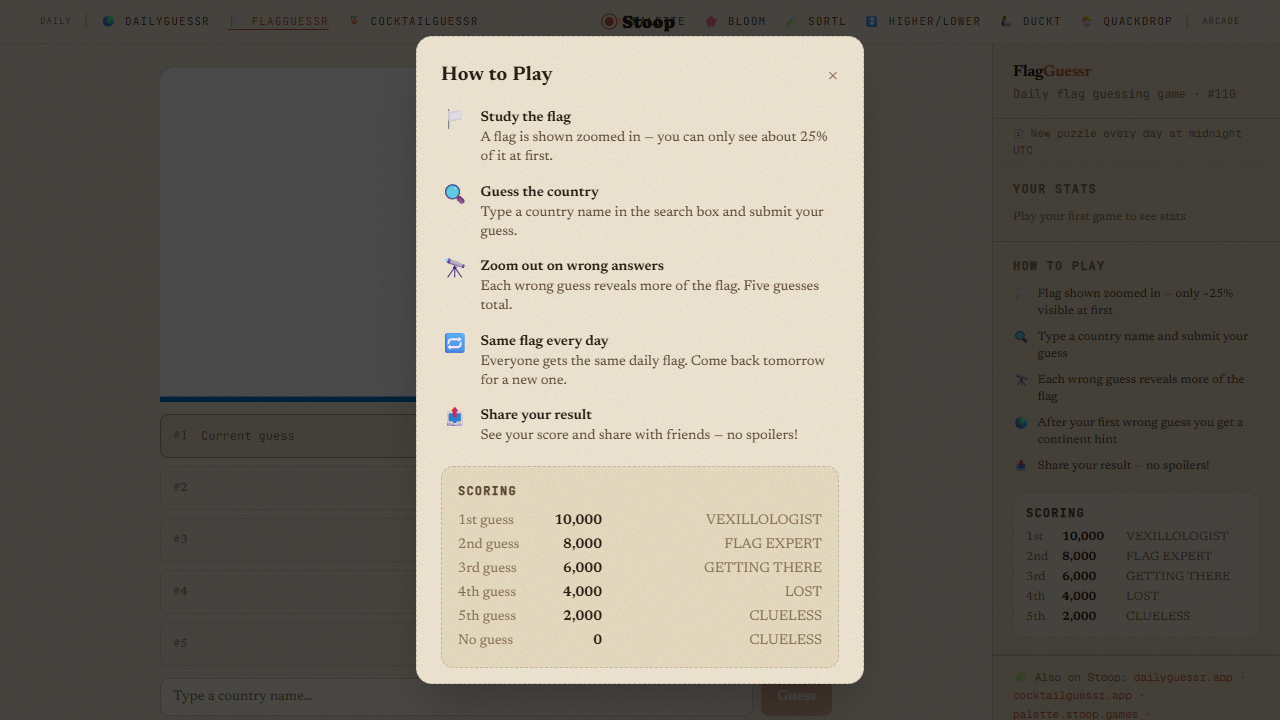This screenshot has height=720, width=1280.
Task: Click the share icon beside 'Share your result' in sidebar
Action: click(1021, 466)
